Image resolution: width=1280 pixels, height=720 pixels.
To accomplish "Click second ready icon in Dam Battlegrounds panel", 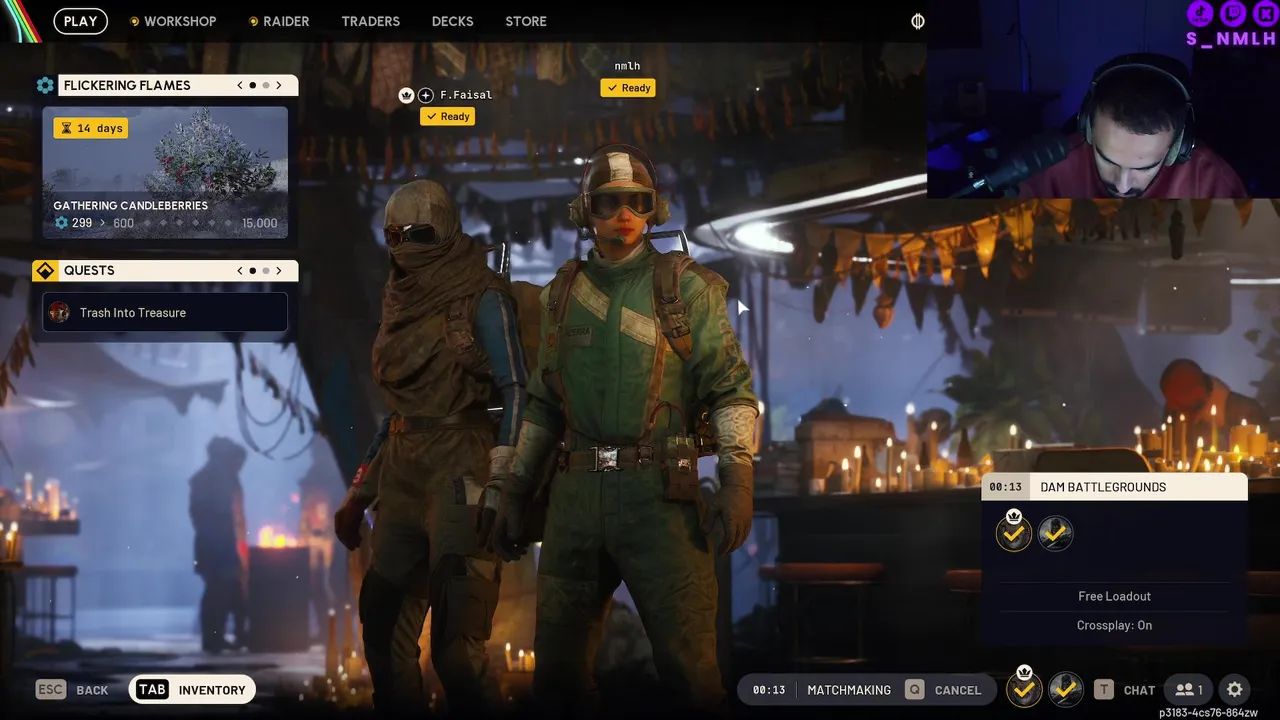I will (x=1056, y=533).
